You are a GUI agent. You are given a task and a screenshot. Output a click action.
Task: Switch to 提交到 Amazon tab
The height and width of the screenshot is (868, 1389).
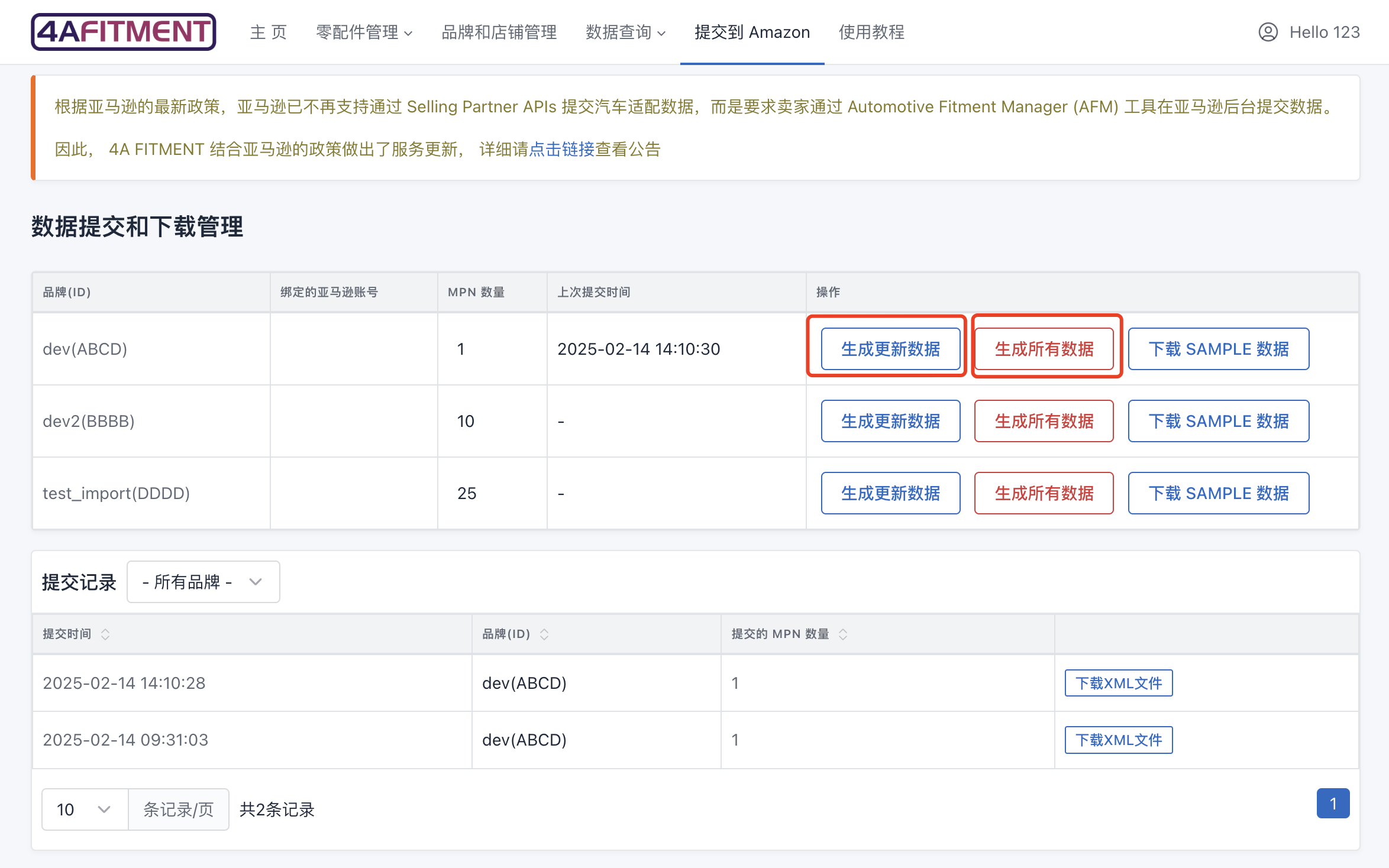752,32
